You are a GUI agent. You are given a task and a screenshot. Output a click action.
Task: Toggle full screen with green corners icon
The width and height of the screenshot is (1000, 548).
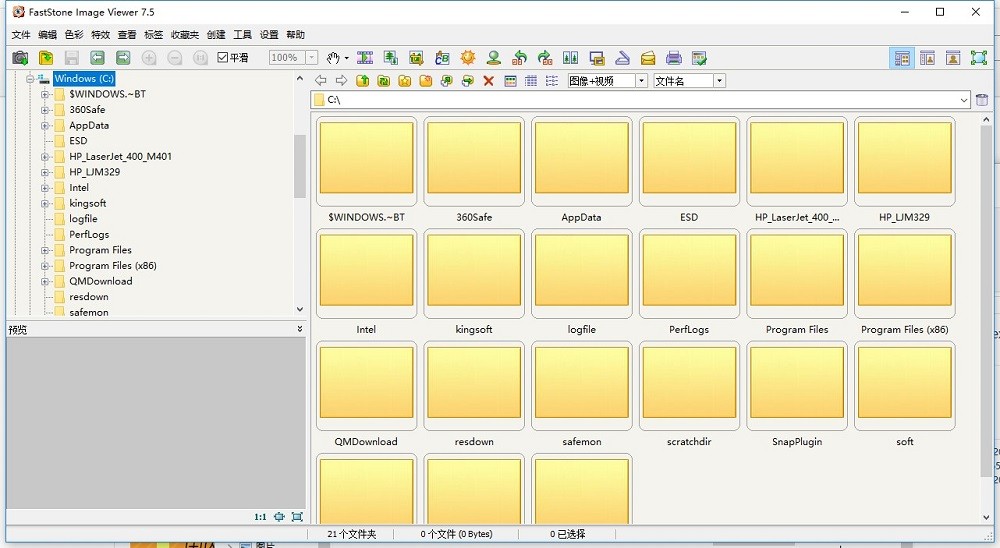(x=979, y=58)
